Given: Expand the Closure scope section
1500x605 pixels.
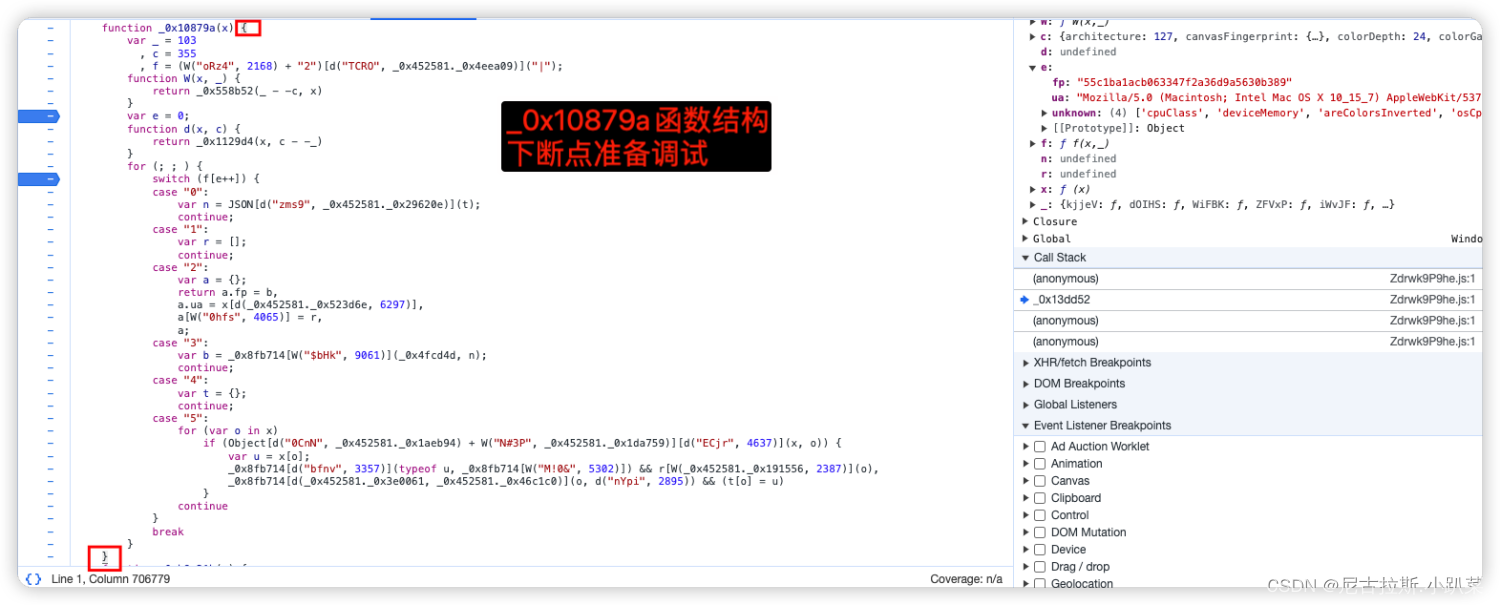Looking at the screenshot, I should click(1026, 221).
